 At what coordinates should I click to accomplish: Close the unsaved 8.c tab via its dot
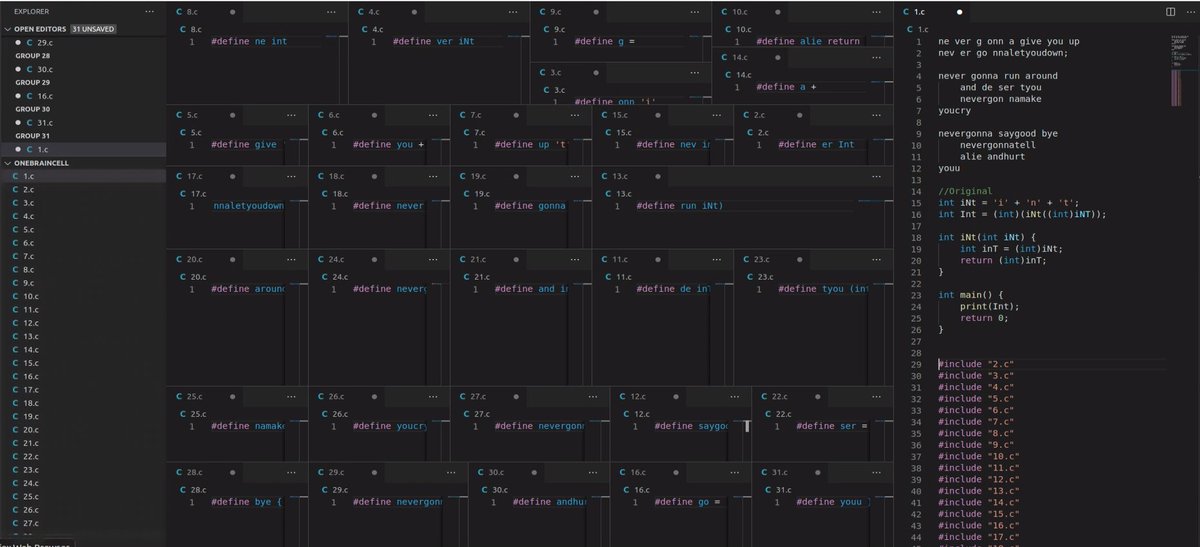[233, 12]
